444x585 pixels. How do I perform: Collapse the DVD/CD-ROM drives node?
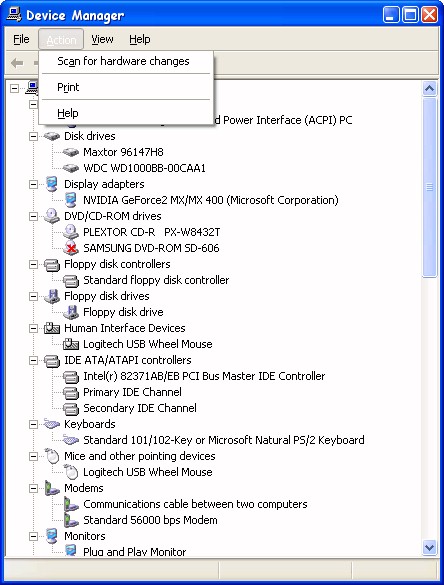point(33,216)
